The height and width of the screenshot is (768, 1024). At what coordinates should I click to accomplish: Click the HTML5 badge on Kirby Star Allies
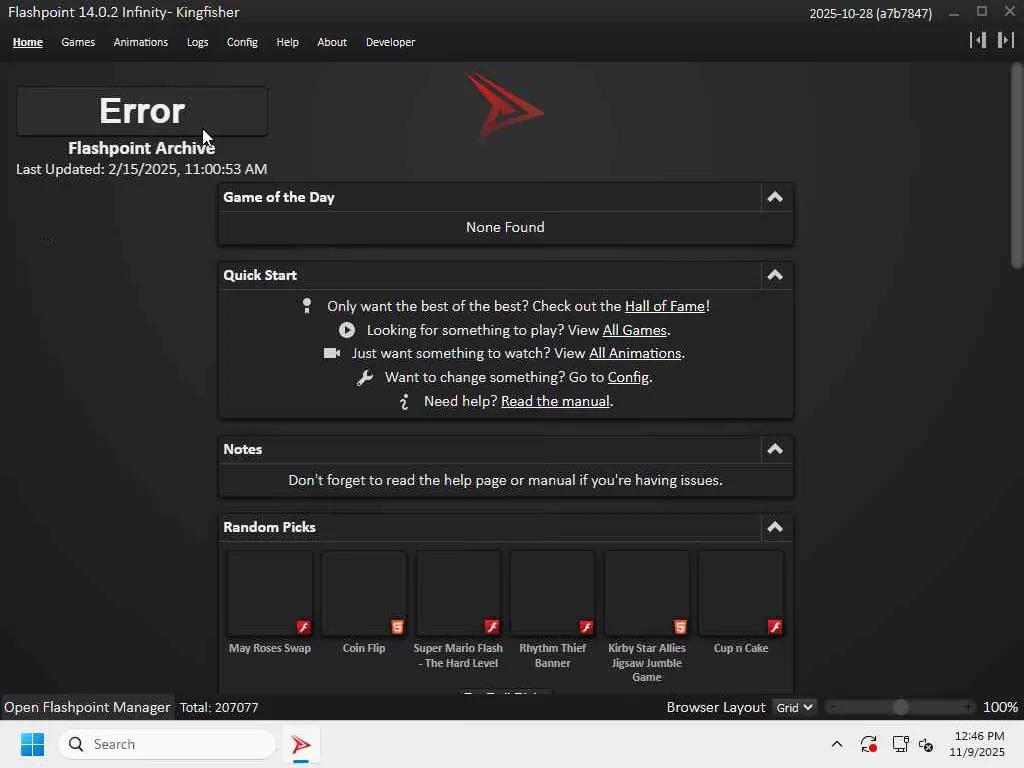point(680,627)
